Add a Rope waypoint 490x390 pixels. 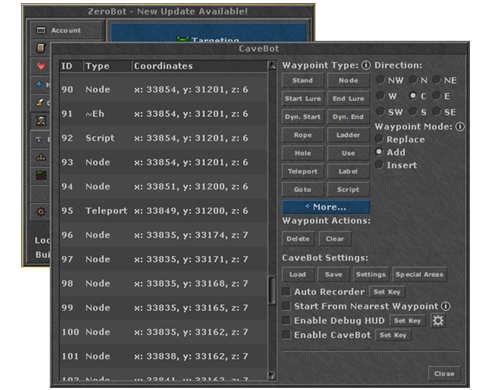point(303,135)
